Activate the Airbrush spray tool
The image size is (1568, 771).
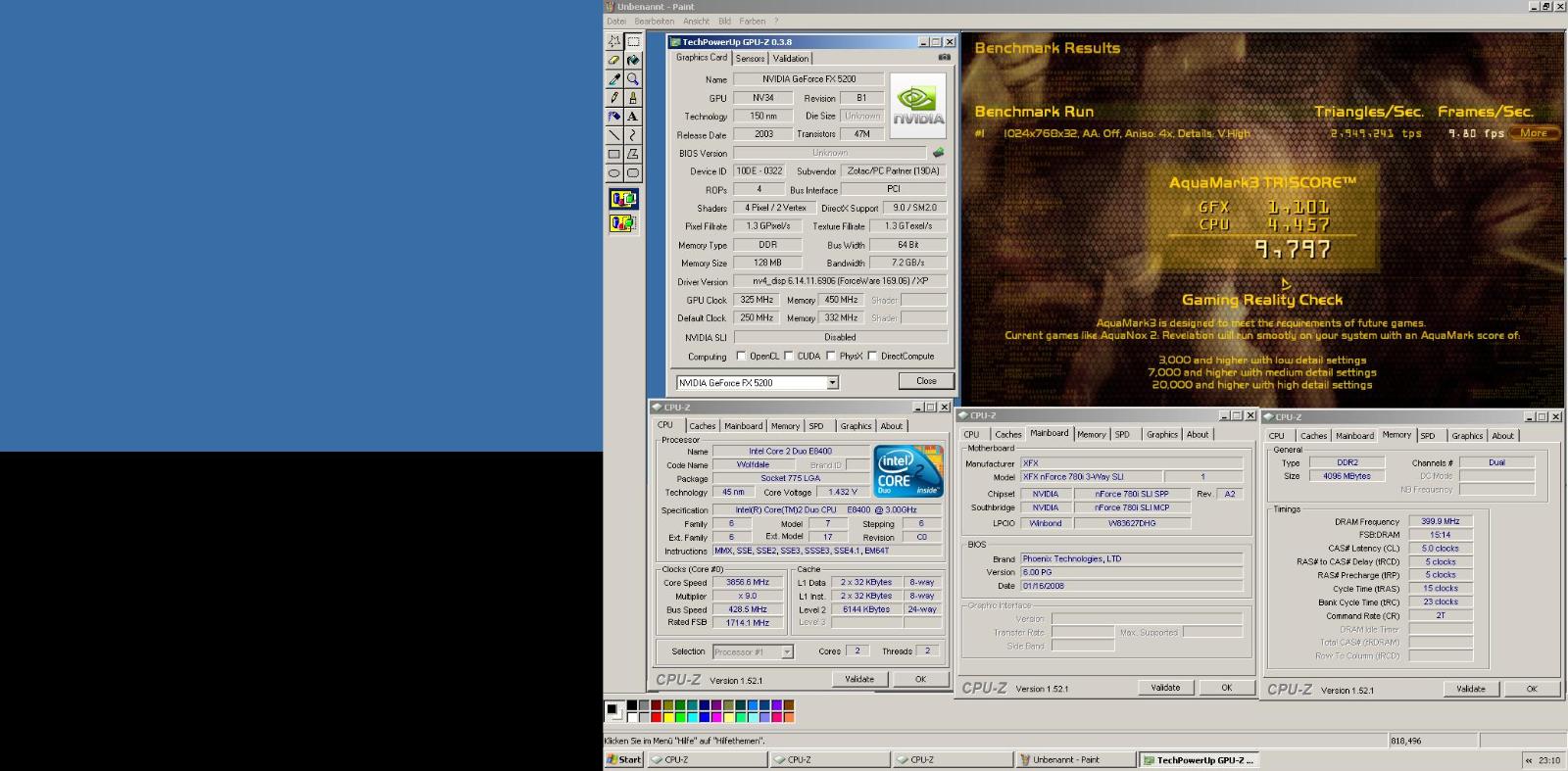614,116
